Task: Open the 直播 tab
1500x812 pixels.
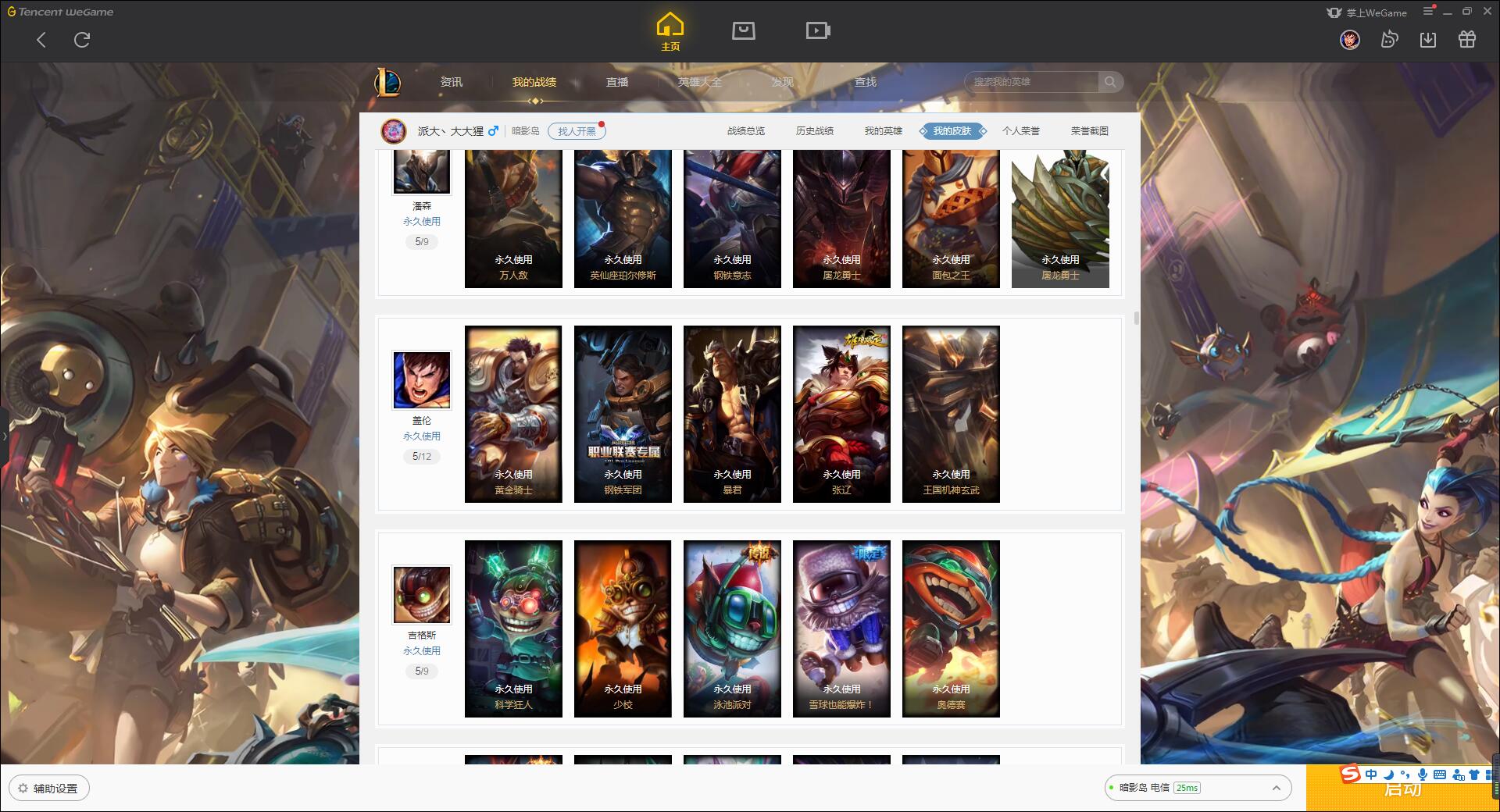Action: tap(617, 82)
